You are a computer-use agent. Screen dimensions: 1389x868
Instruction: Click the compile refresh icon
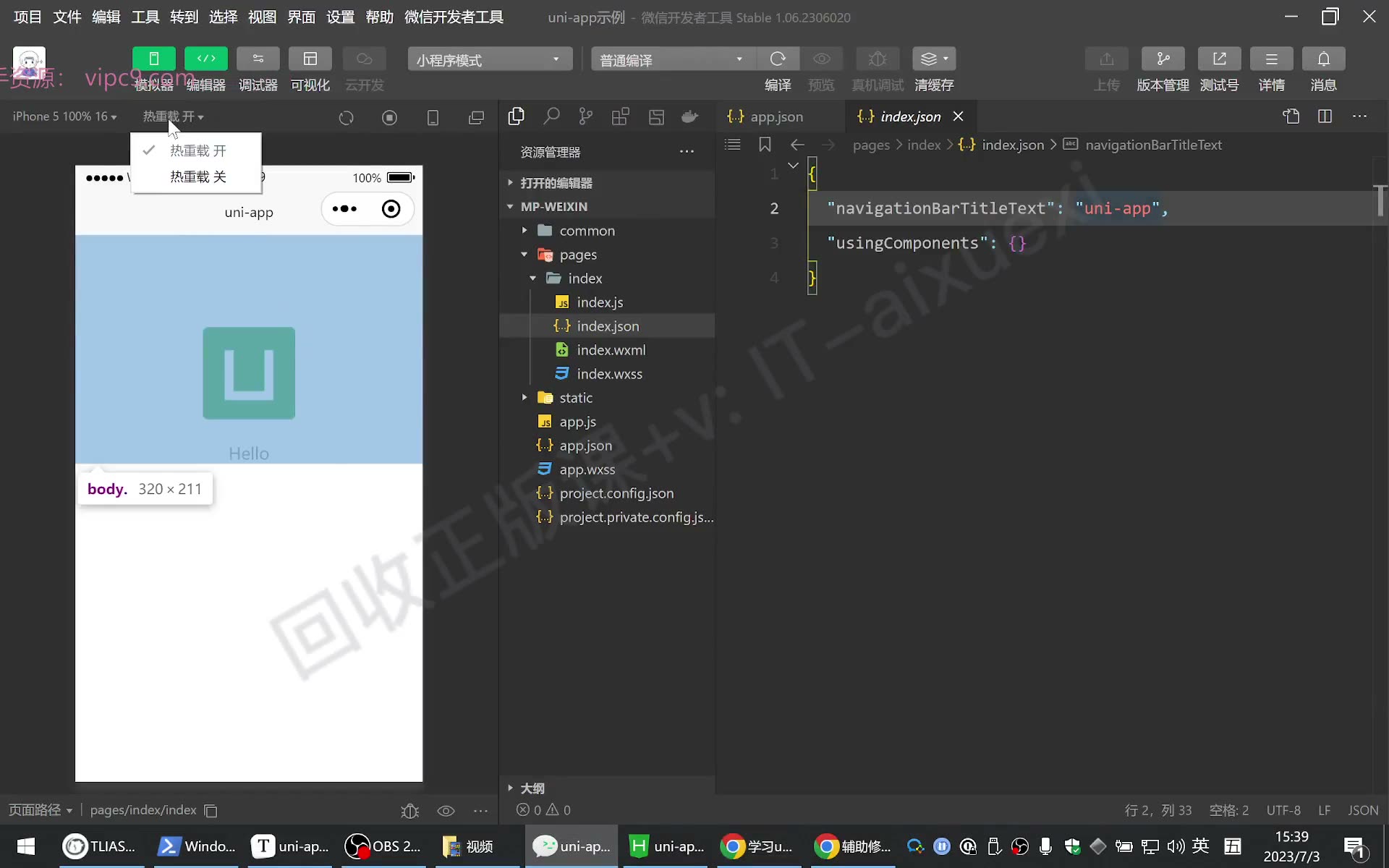pyautogui.click(x=778, y=59)
